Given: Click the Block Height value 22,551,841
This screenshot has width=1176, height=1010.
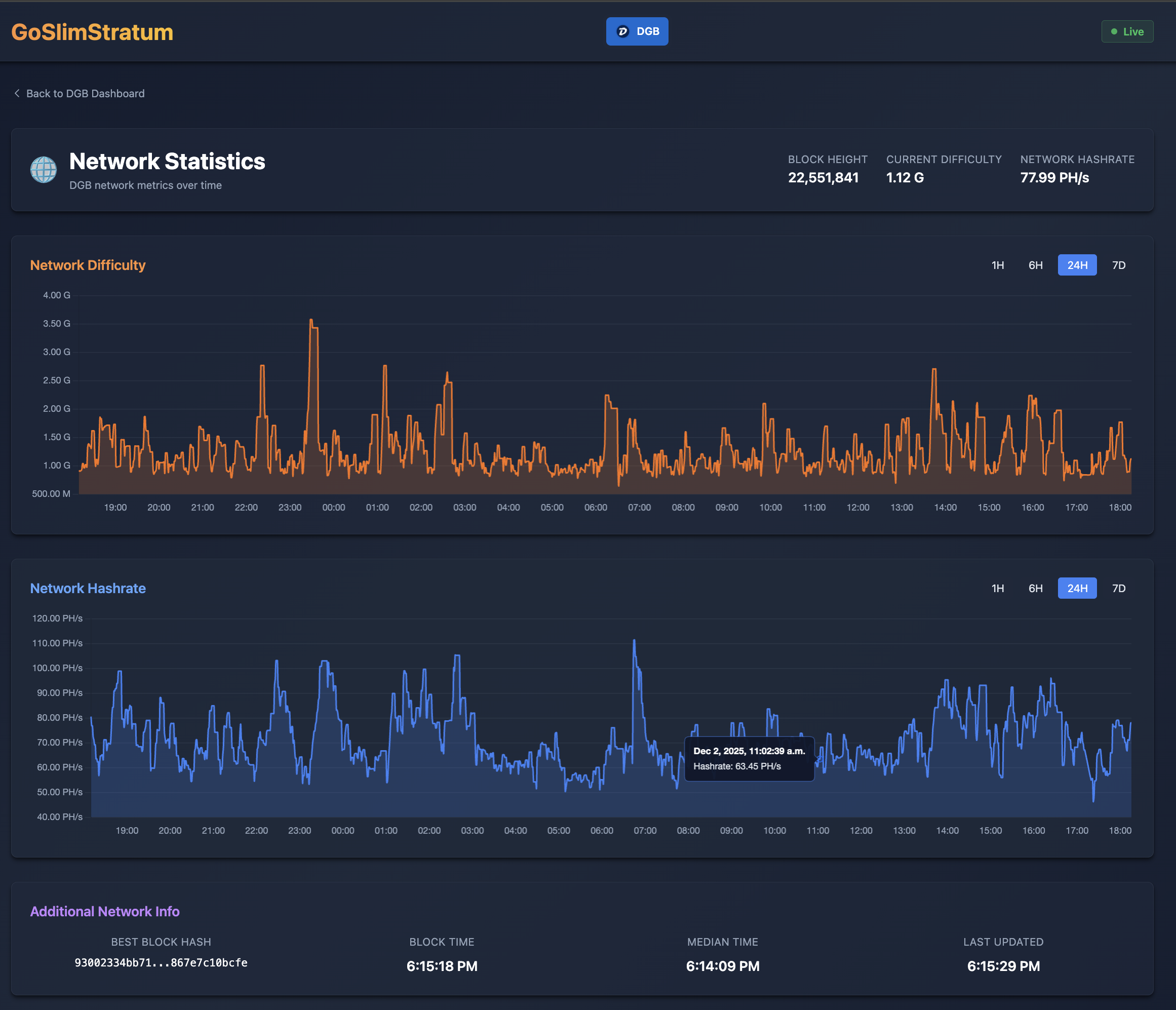Looking at the screenshot, I should tap(823, 177).
